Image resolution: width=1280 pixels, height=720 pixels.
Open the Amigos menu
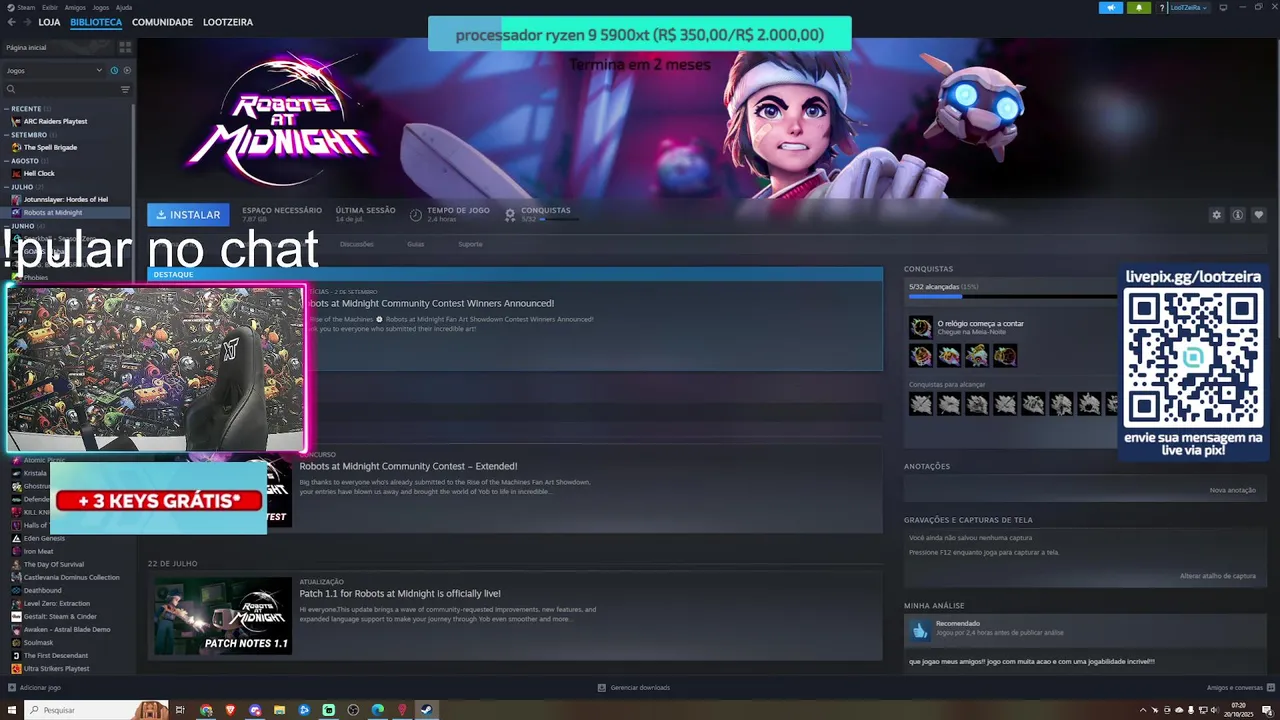[75, 7]
